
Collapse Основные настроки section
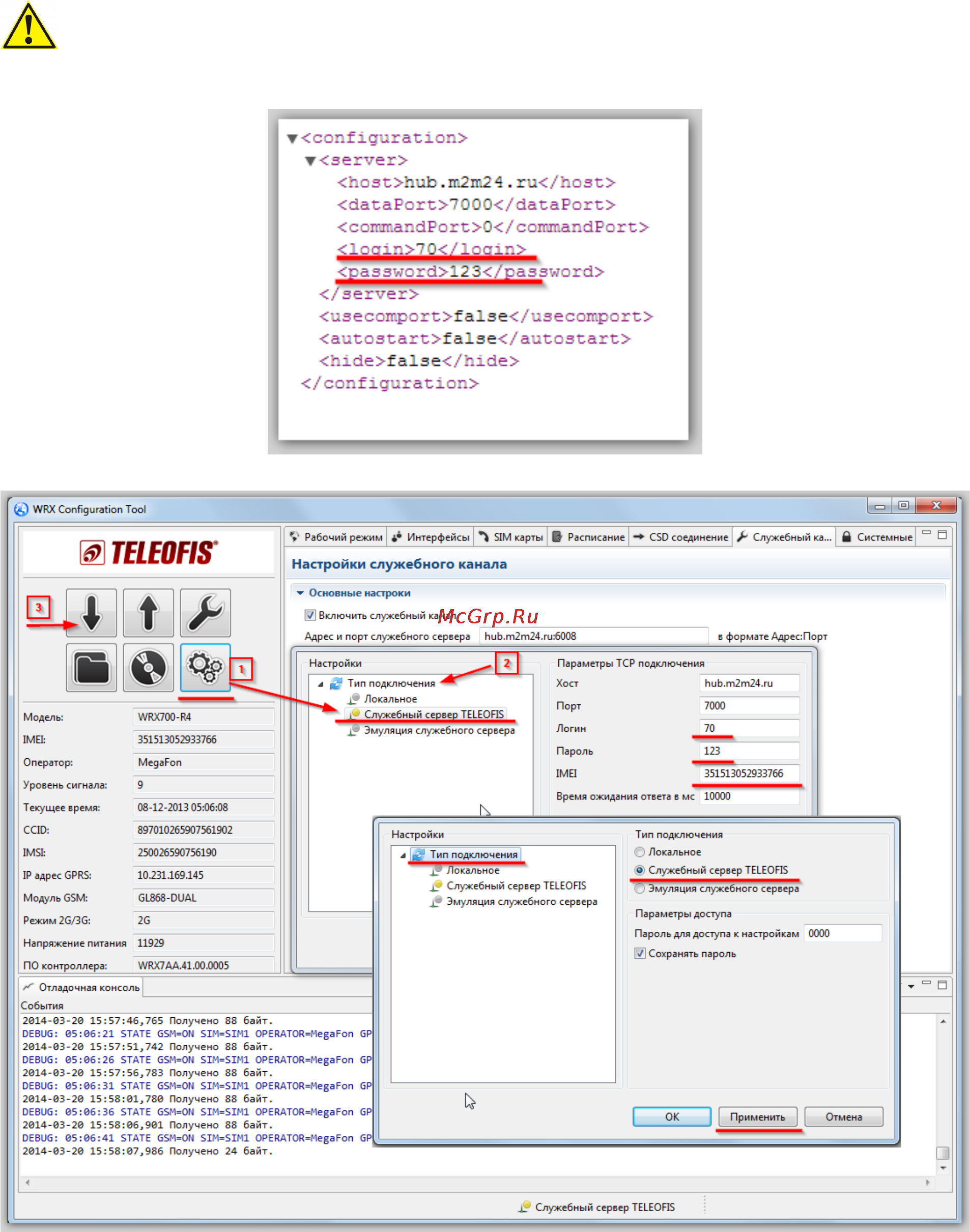[300, 593]
